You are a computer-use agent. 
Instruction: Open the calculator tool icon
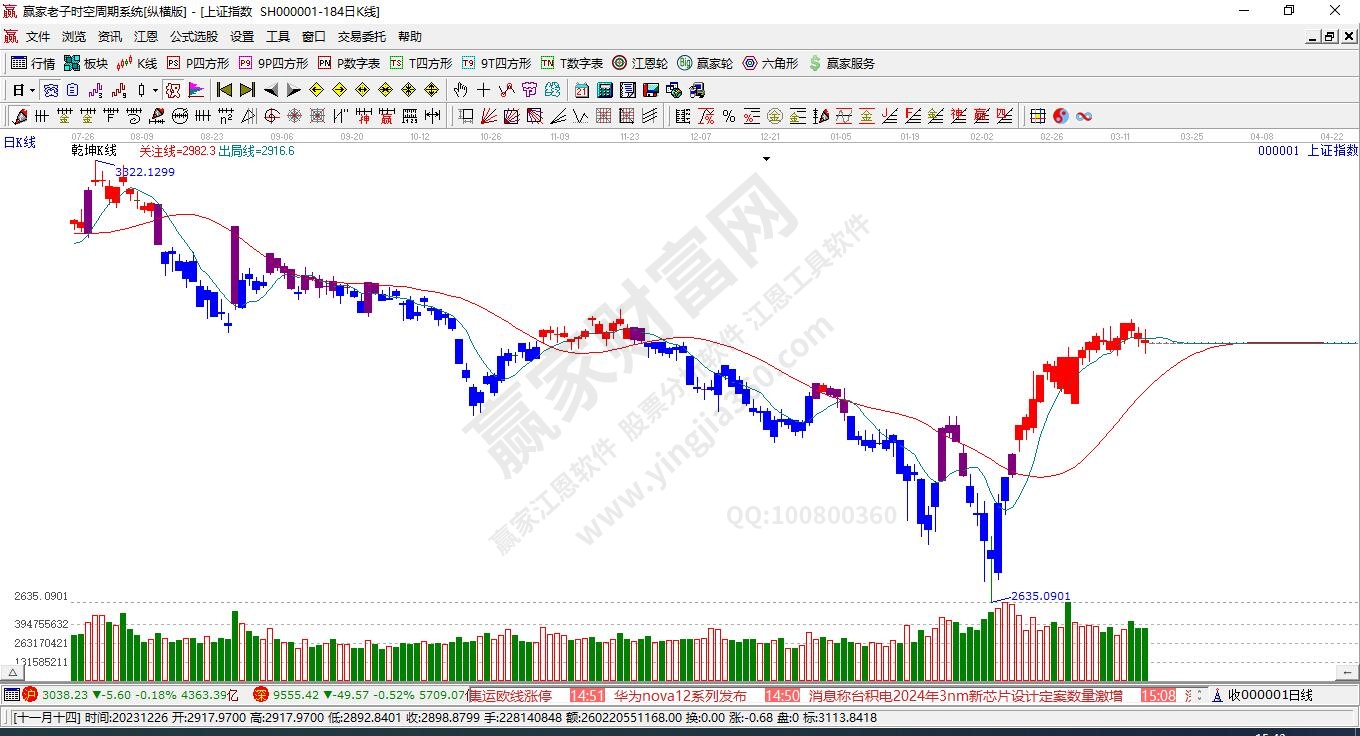[x=604, y=90]
